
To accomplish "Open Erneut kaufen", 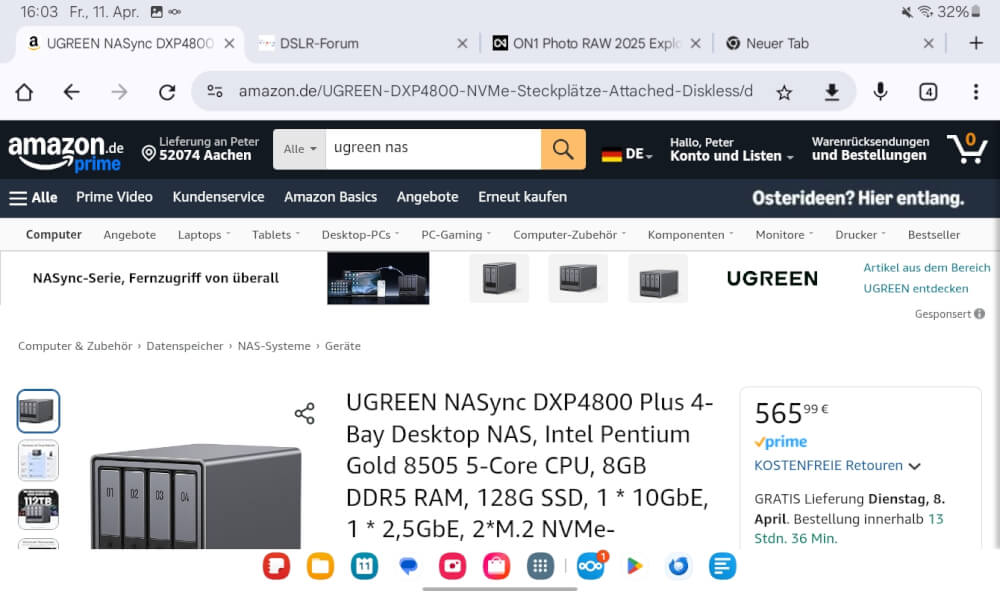I will tap(522, 197).
